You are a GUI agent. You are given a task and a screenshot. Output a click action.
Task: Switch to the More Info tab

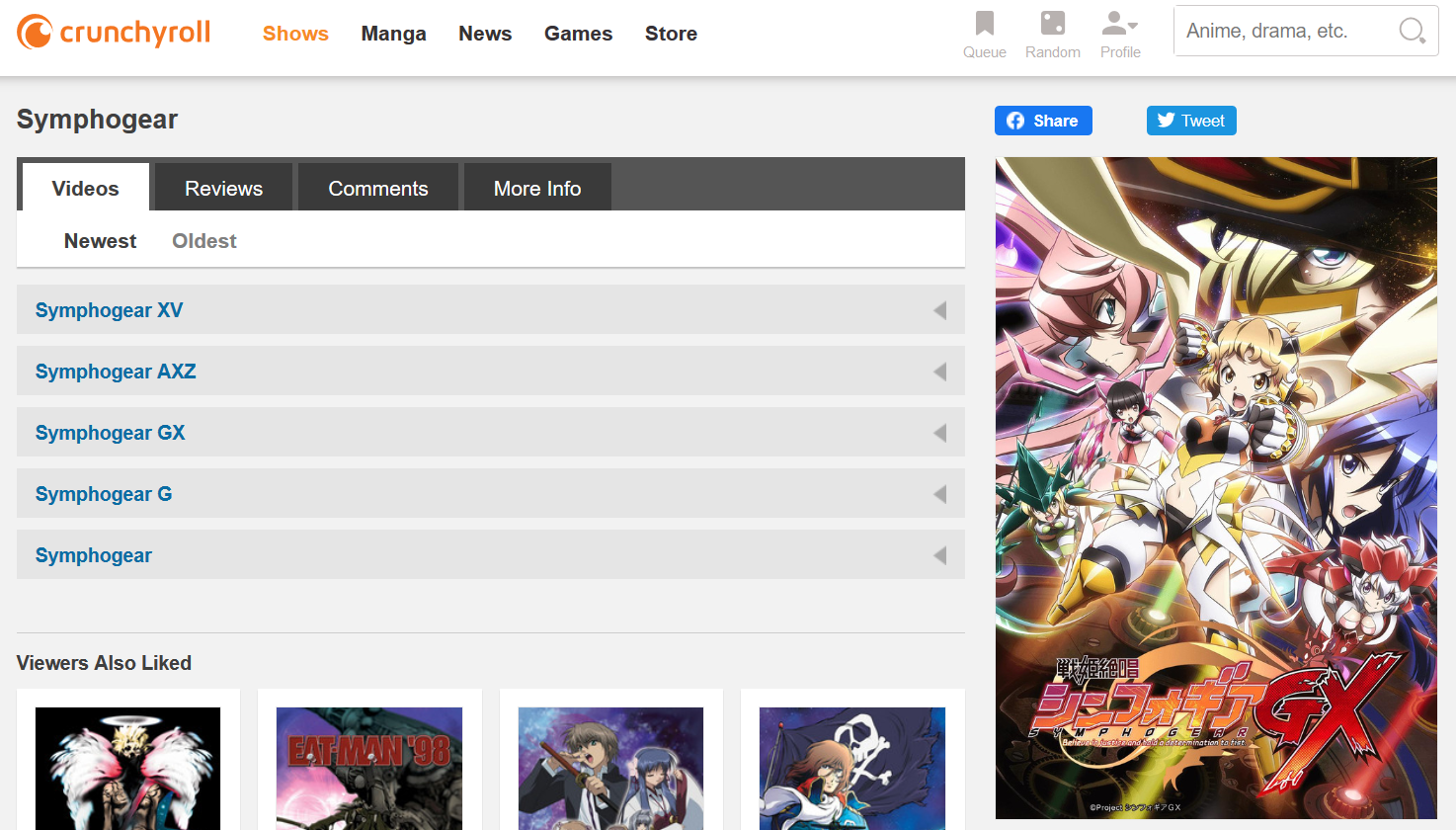537,188
